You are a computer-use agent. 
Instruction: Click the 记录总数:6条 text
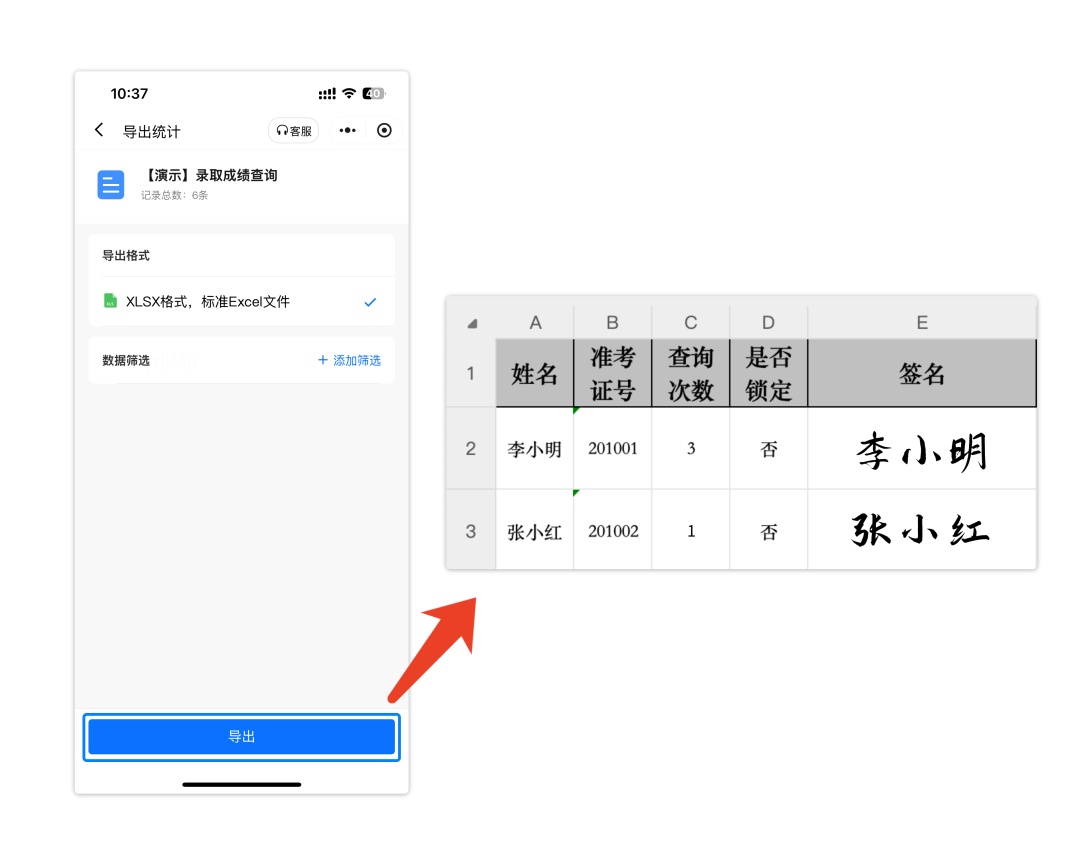tap(174, 195)
